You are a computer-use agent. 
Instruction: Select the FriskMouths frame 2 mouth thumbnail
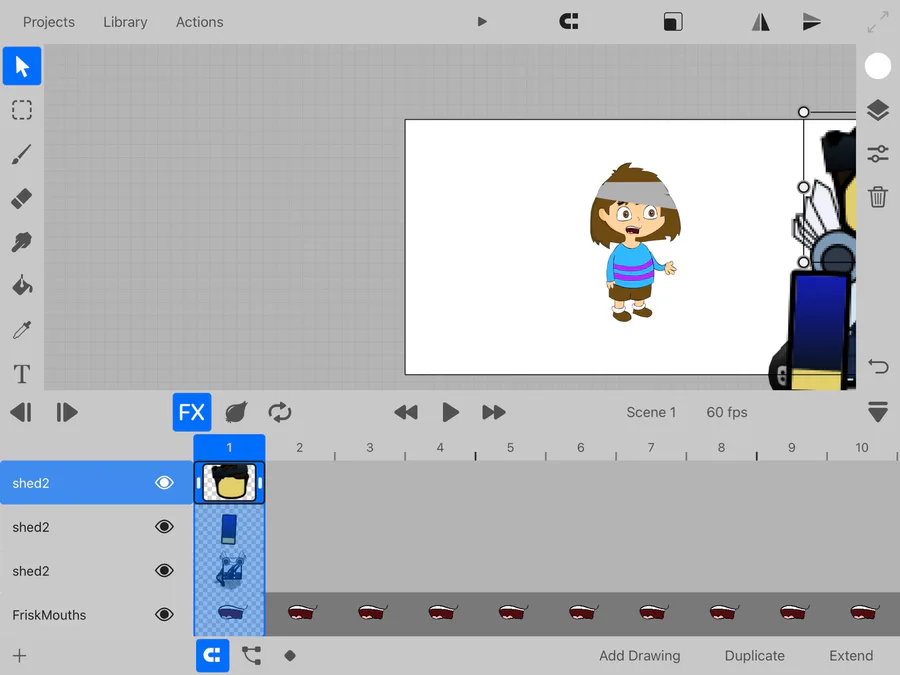[x=301, y=613]
